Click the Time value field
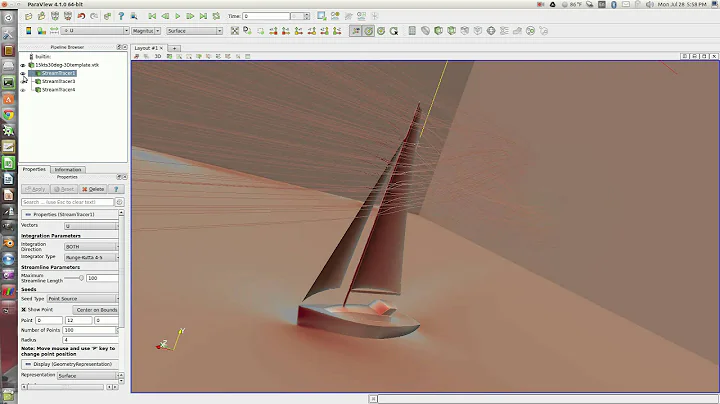 (266, 16)
